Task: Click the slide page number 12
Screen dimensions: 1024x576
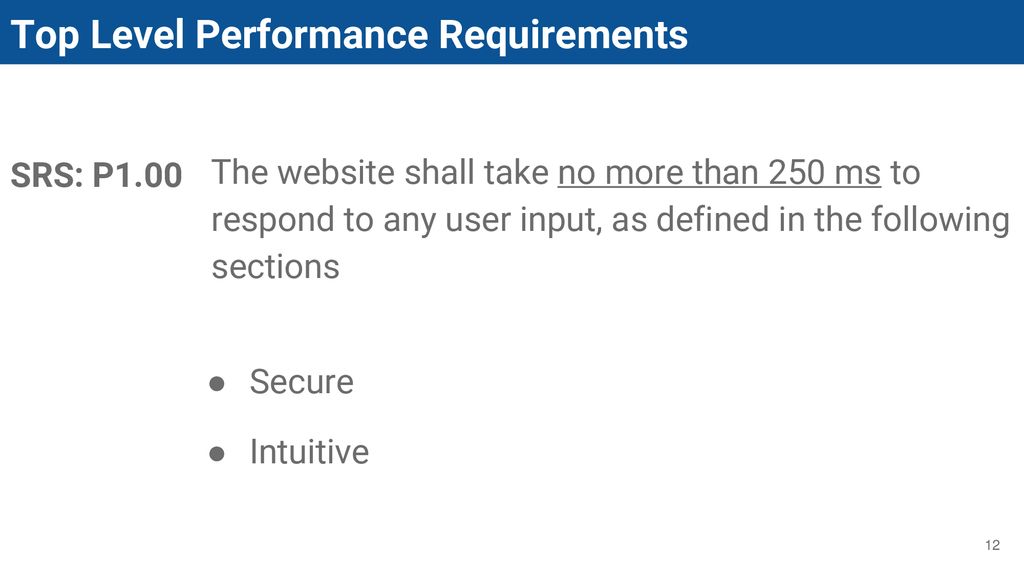Action: [992, 545]
